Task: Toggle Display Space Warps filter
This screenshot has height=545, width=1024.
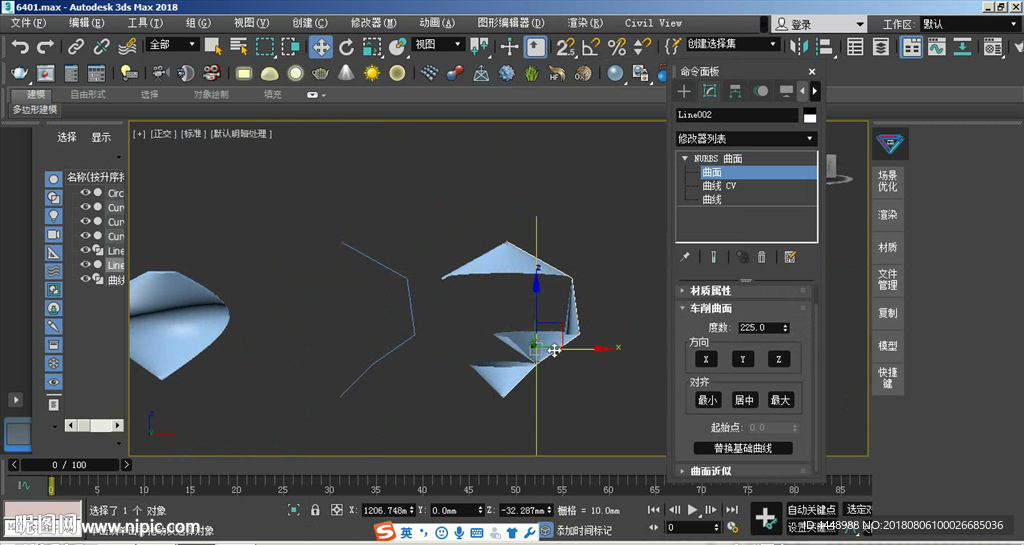Action: (x=54, y=271)
